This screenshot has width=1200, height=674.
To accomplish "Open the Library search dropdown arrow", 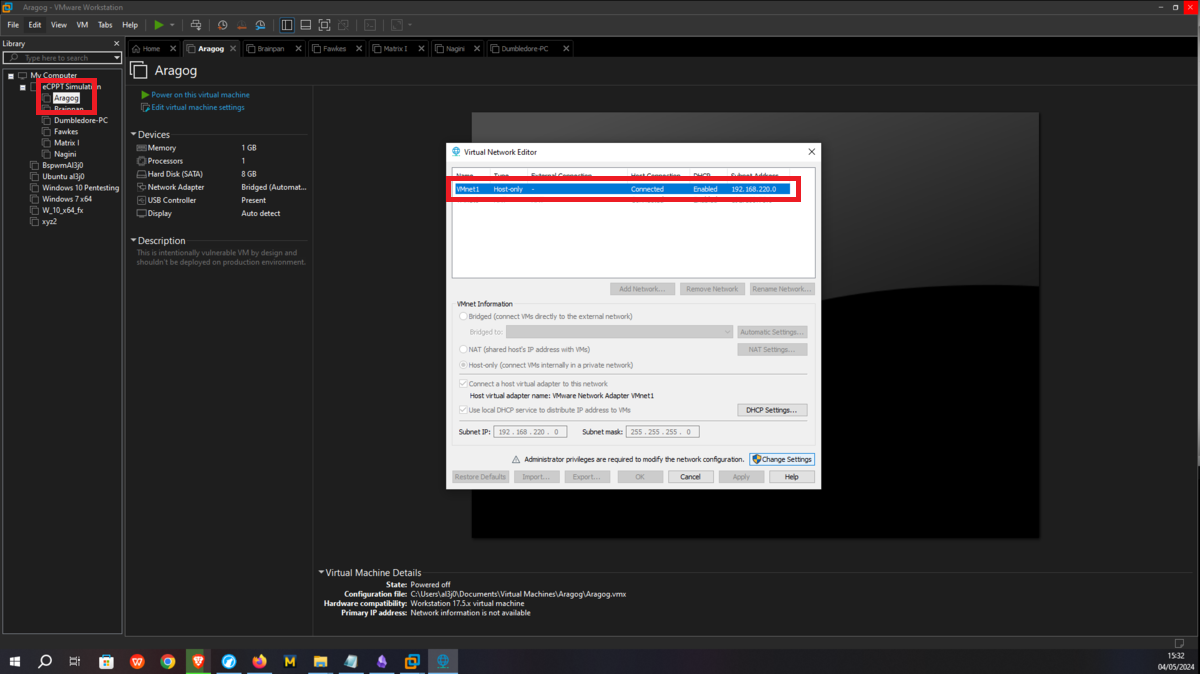I will pyautogui.click(x=116, y=58).
